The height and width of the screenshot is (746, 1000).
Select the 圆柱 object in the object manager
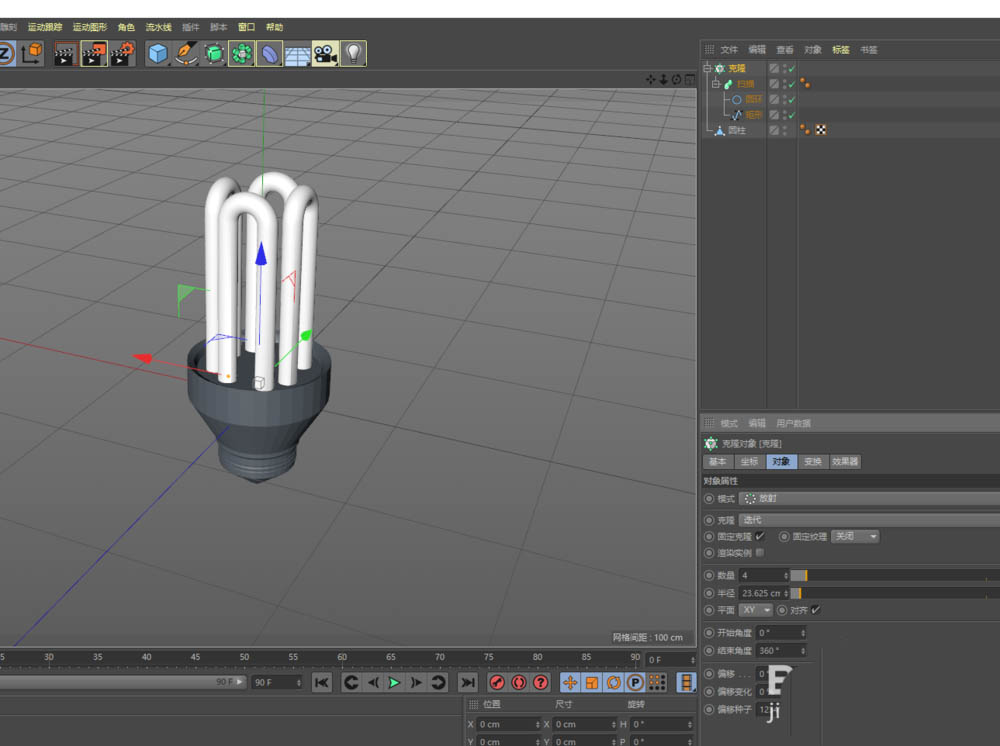tap(736, 130)
